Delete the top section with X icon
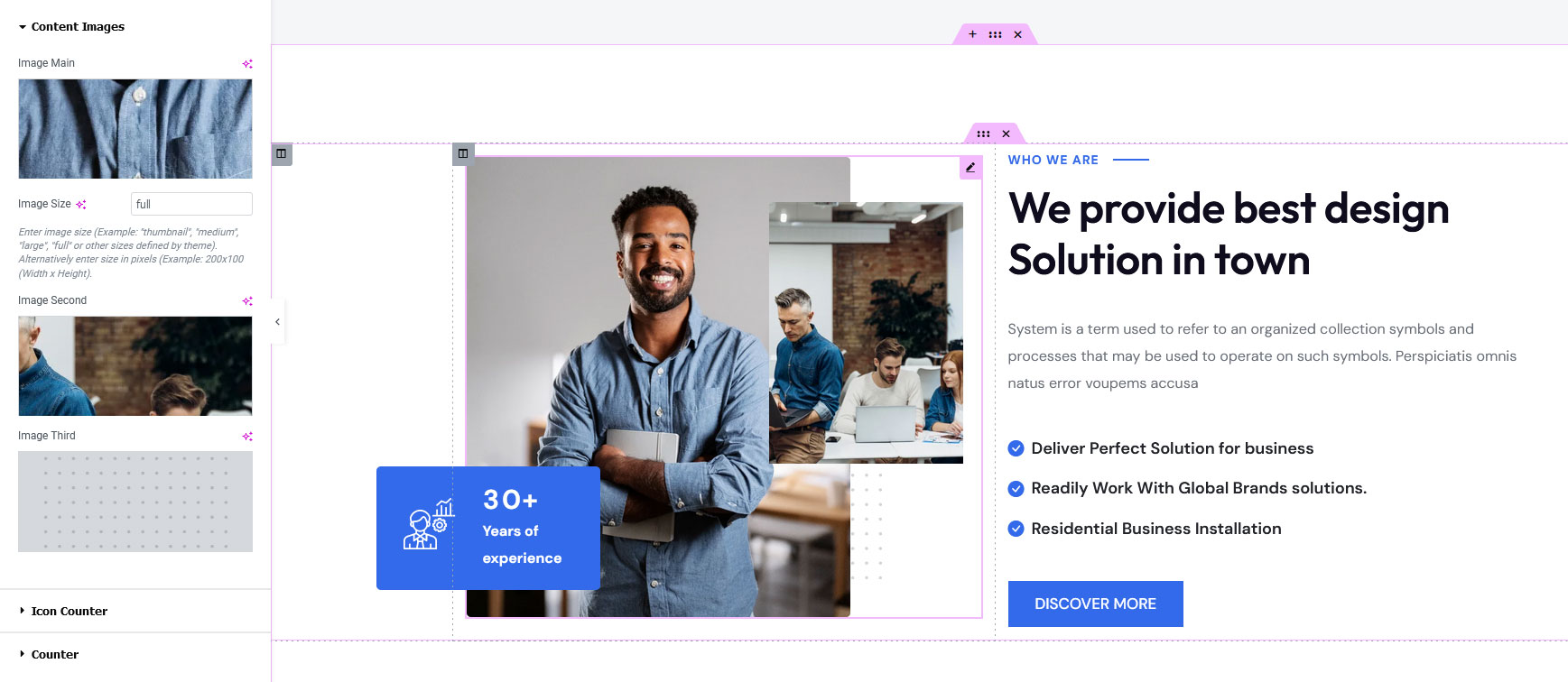 1017,34
